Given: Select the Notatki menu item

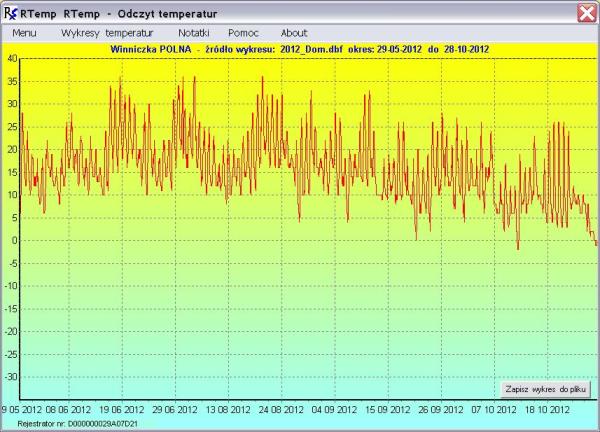Looking at the screenshot, I should point(193,33).
